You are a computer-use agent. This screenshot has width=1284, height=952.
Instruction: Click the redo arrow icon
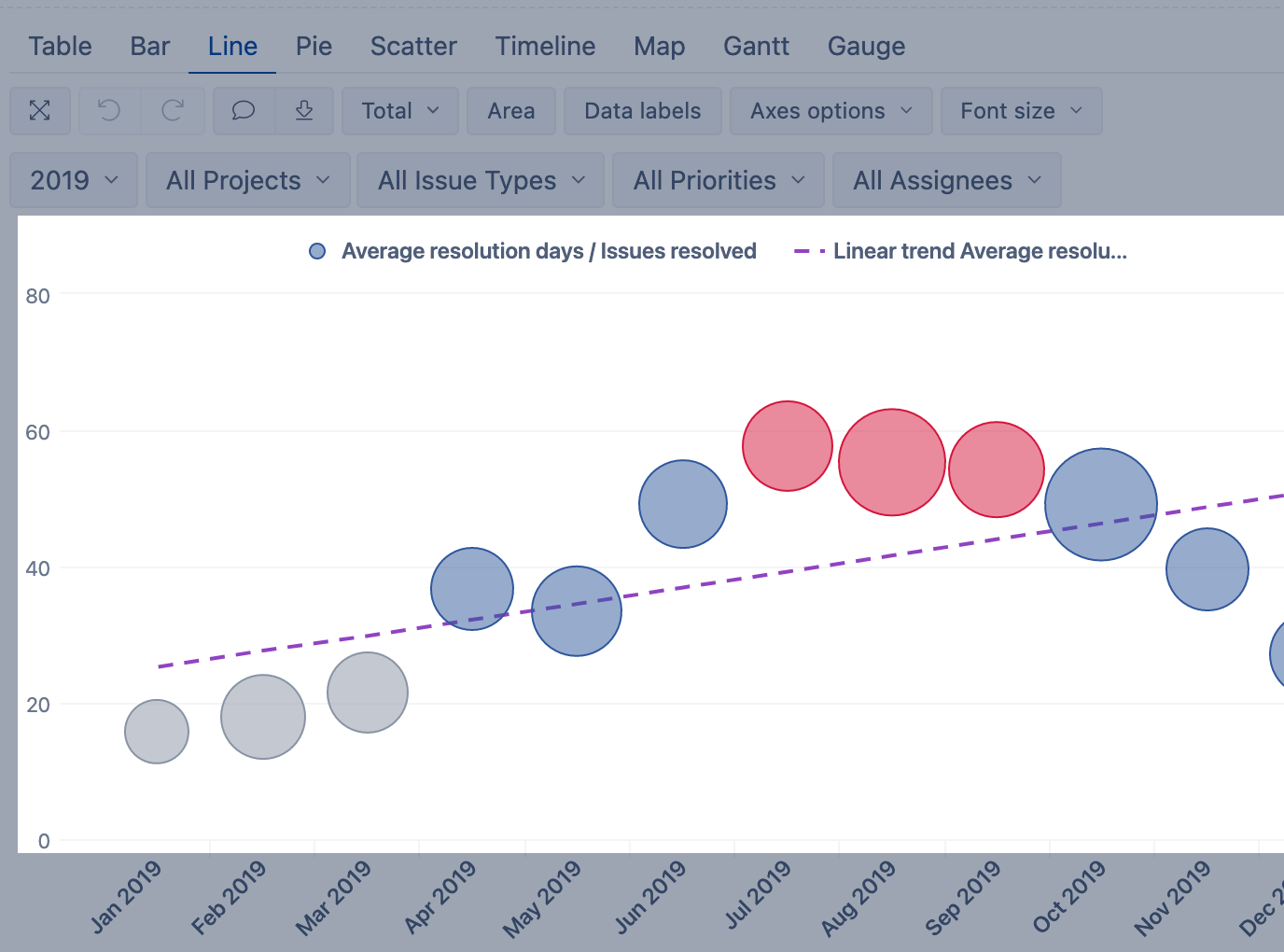pos(173,111)
